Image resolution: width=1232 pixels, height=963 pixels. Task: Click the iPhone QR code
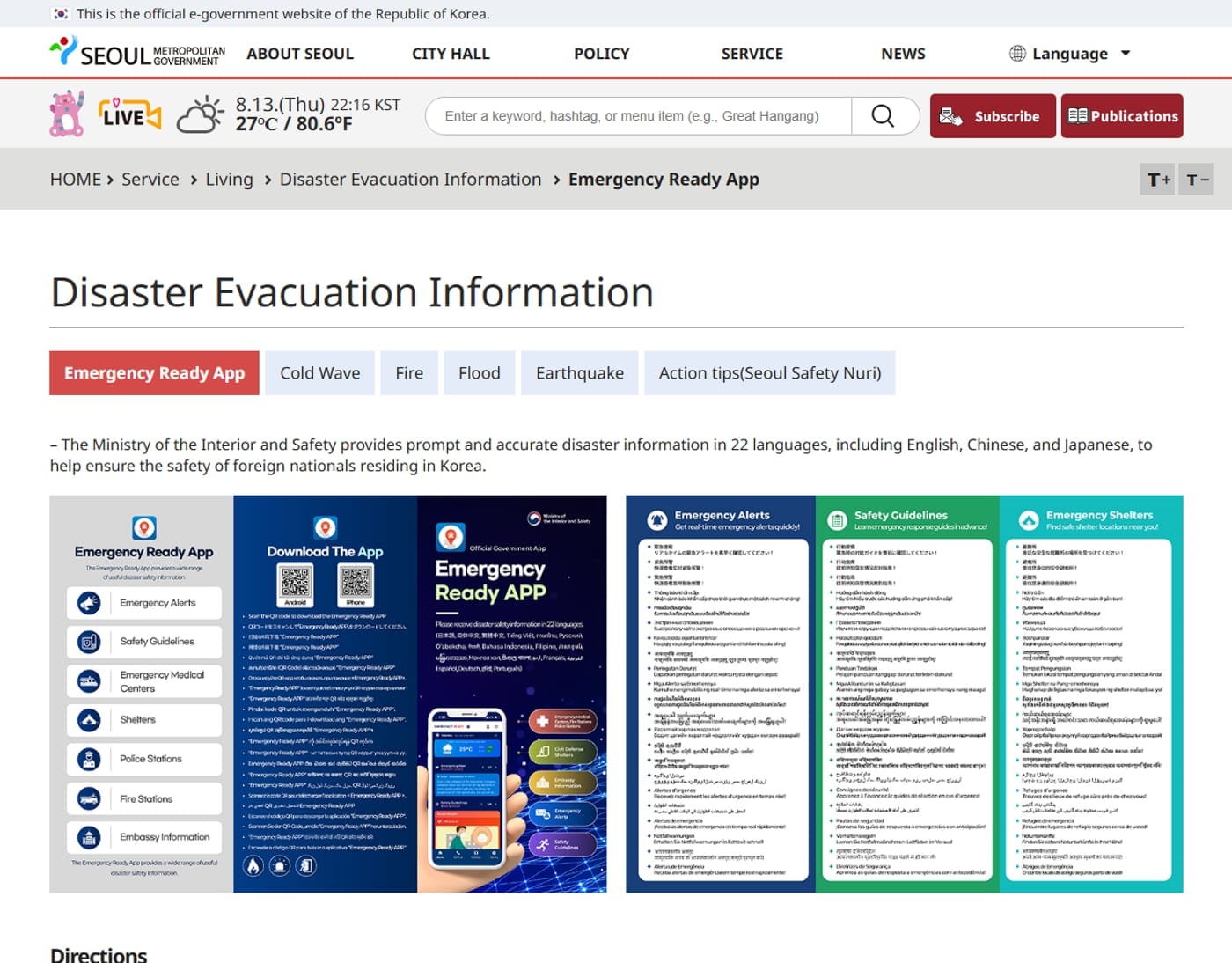356,583
